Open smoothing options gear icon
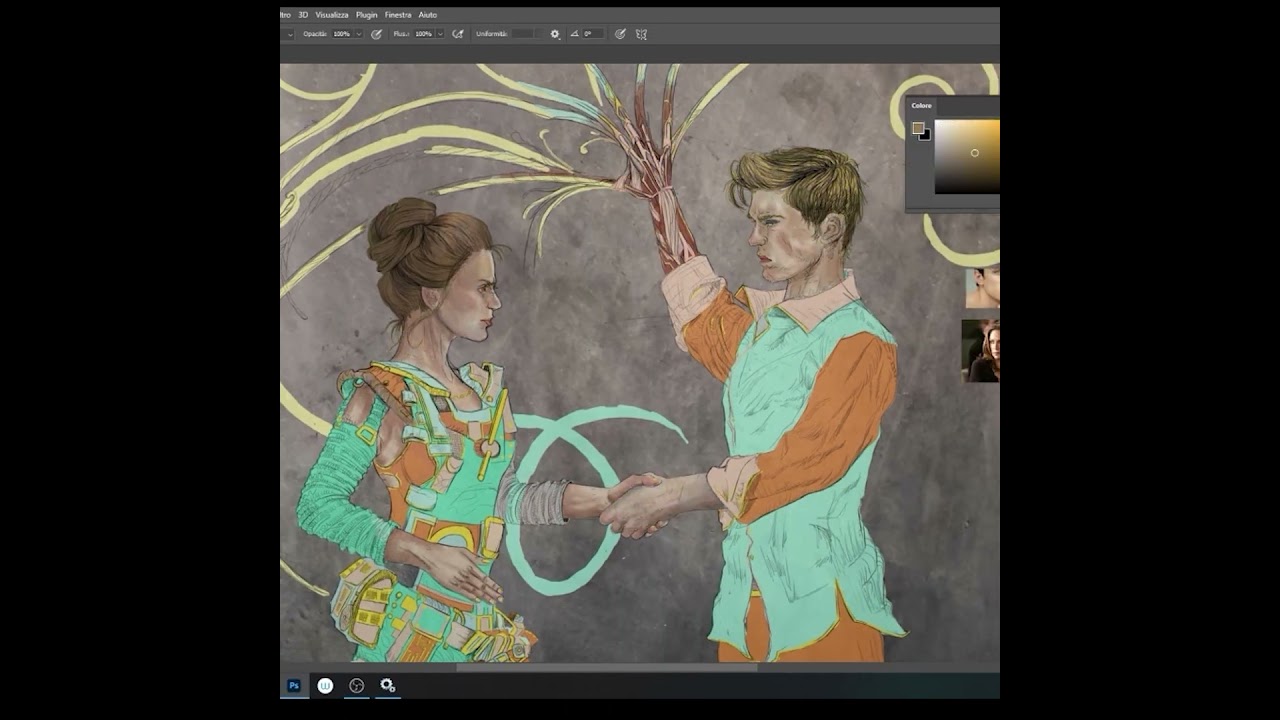The height and width of the screenshot is (720, 1280). pos(555,34)
